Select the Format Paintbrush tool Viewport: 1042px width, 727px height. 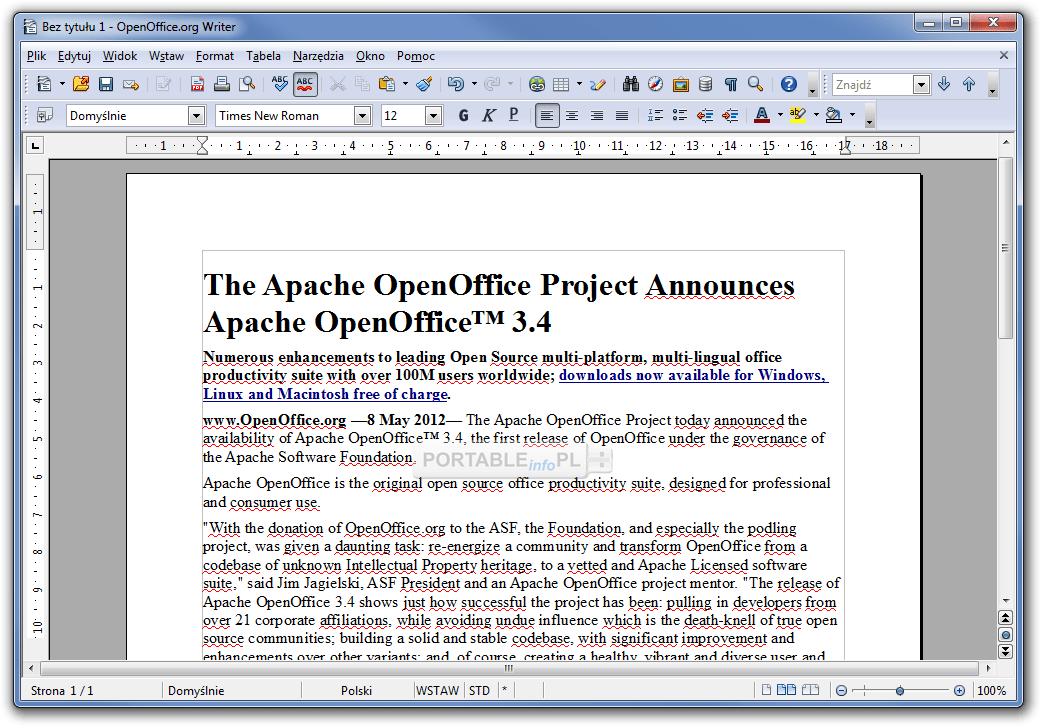424,84
